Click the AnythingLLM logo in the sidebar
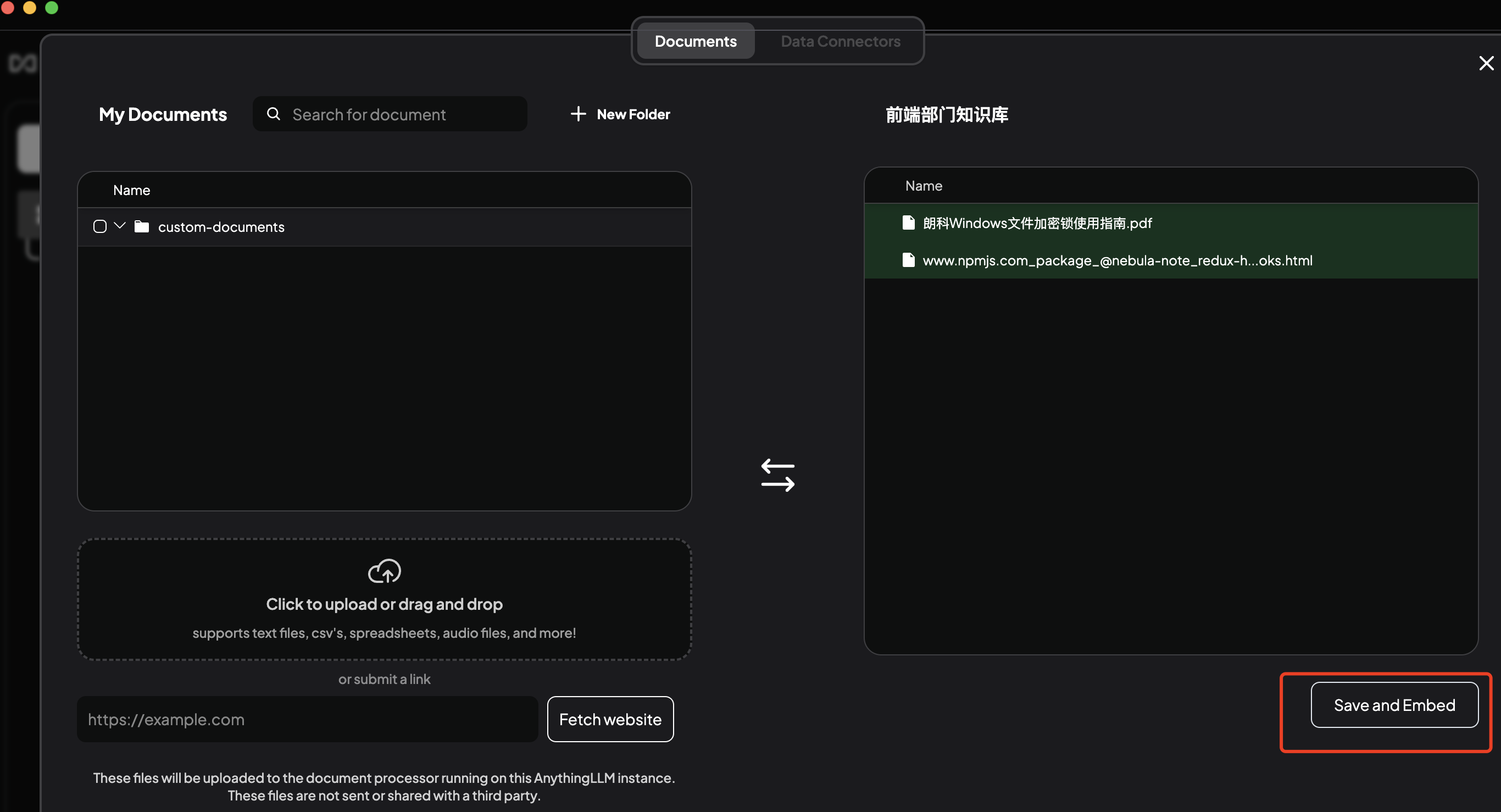 point(23,63)
